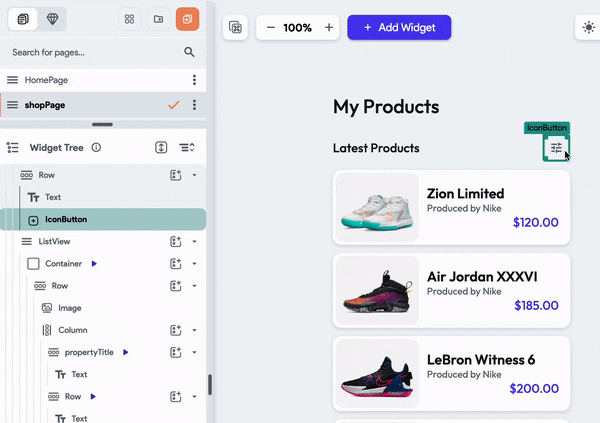The image size is (600, 423).
Task: Collapse the top Row dropdown arrow
Action: (194, 175)
